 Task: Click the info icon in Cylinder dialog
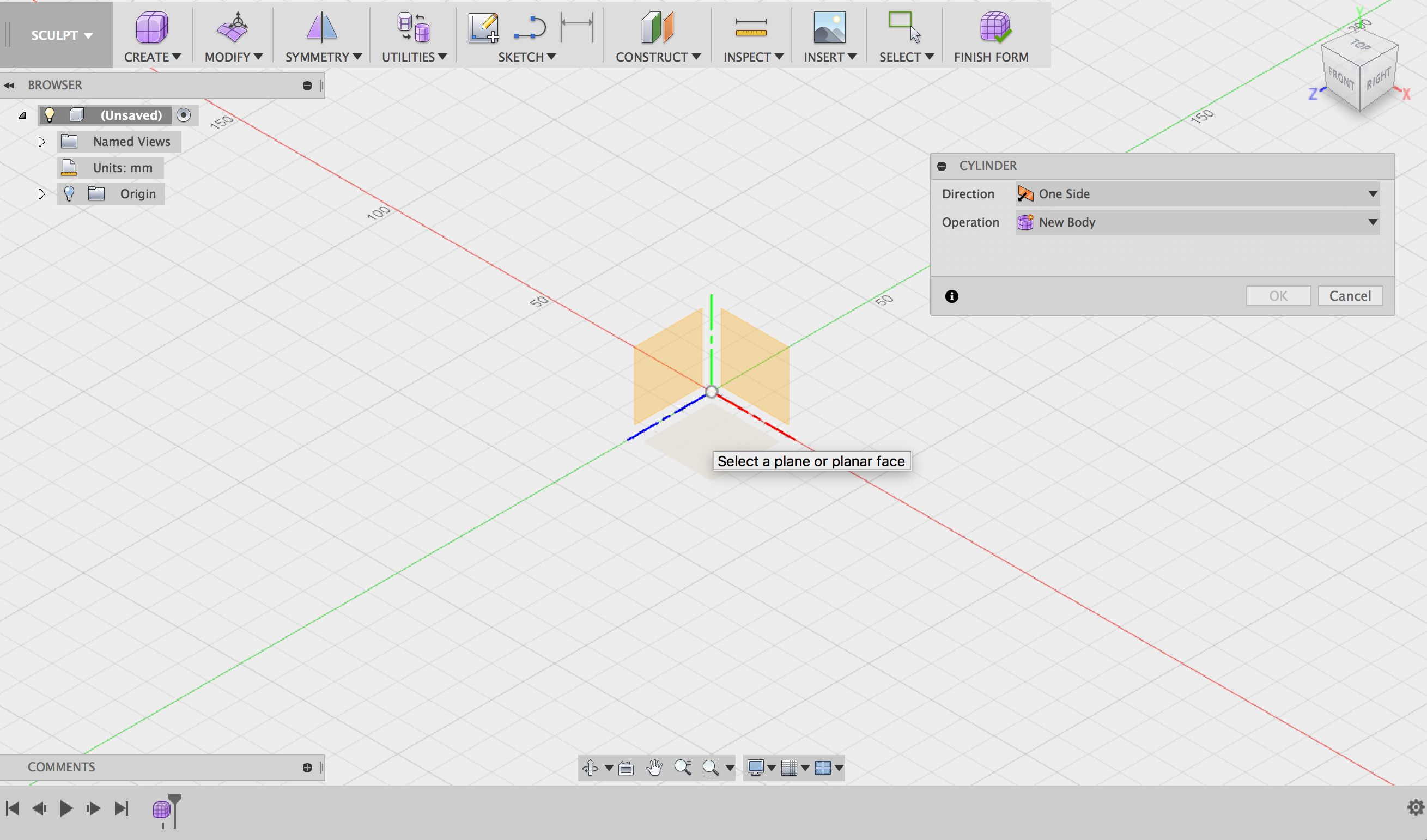pyautogui.click(x=952, y=296)
